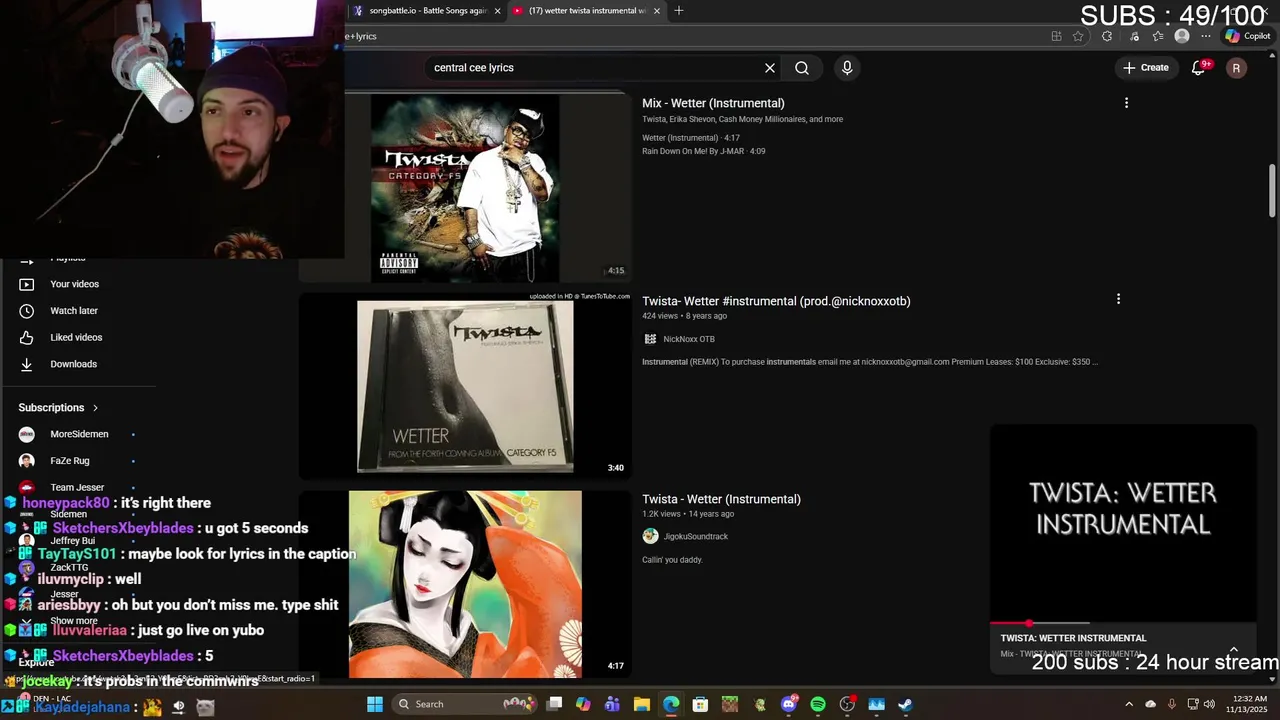Visit NickNoxx OTB channel

click(x=689, y=339)
